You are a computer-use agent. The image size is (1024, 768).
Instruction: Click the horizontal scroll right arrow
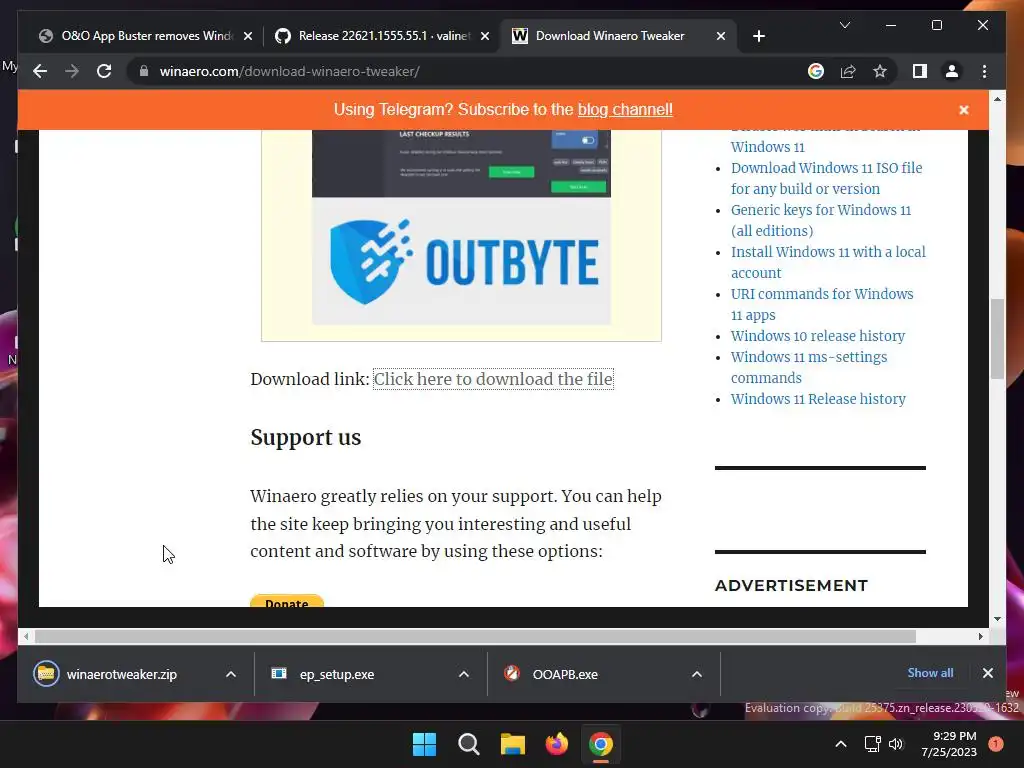coord(980,636)
